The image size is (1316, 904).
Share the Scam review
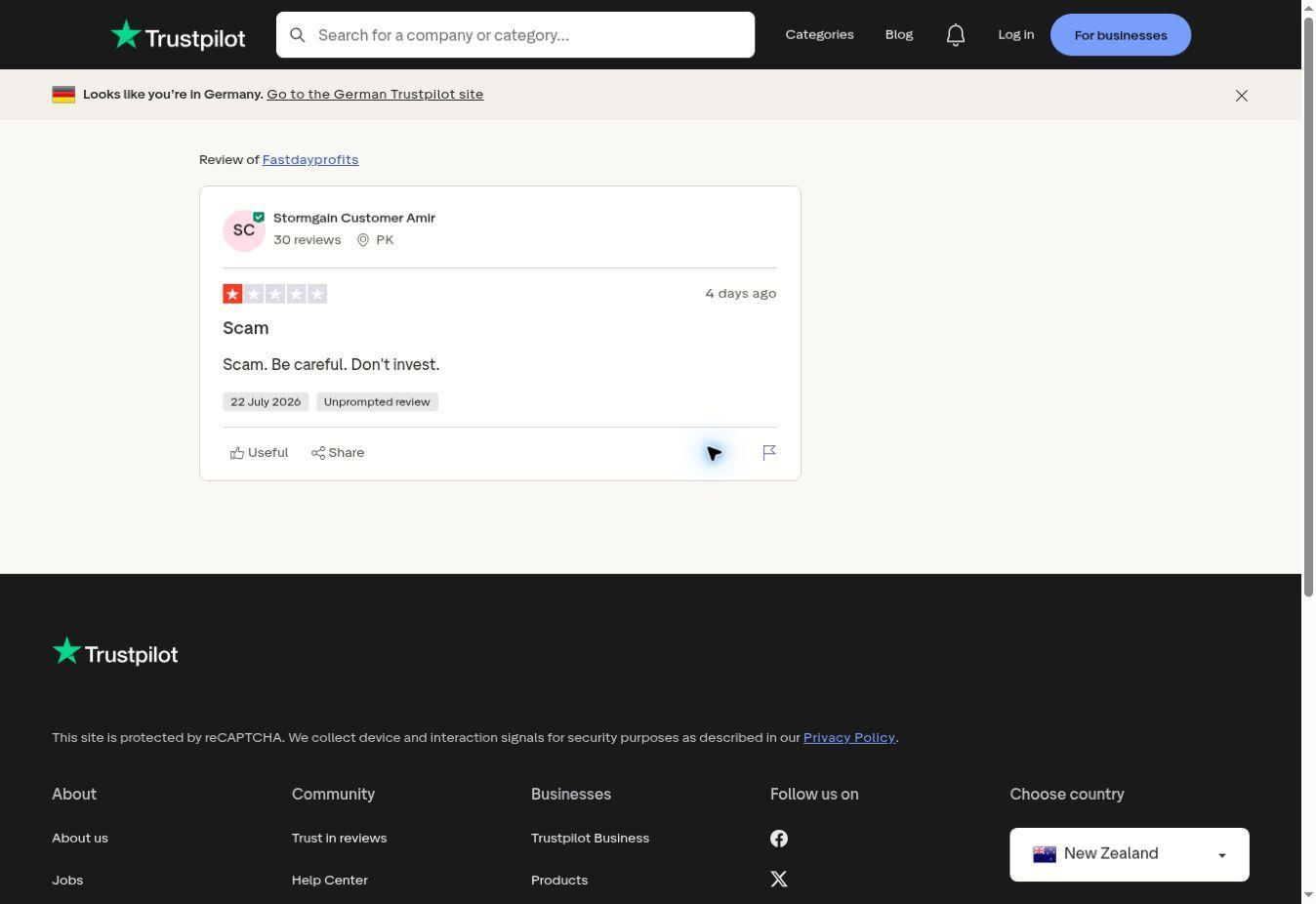coord(338,453)
